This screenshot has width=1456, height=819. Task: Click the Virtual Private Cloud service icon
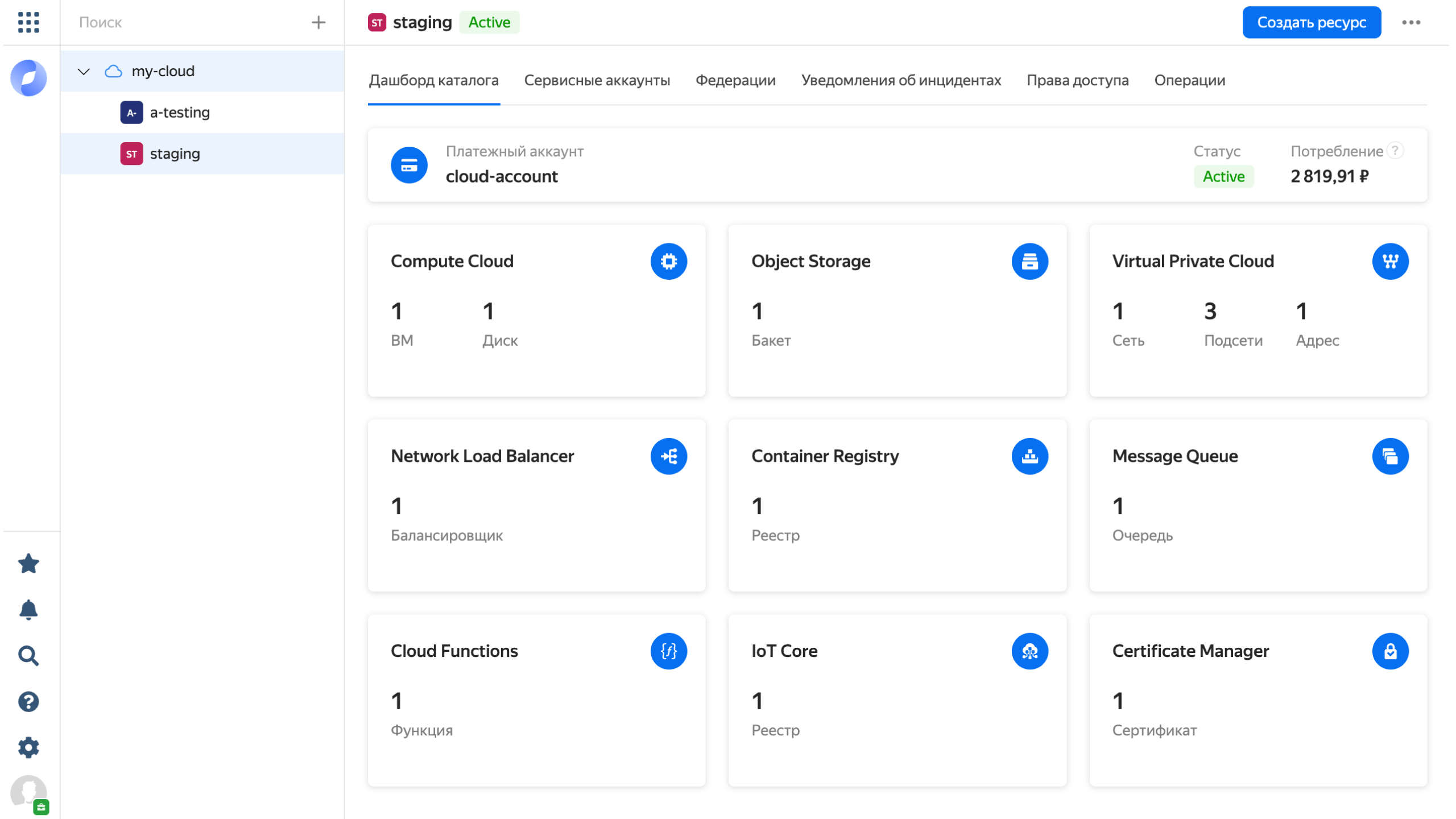[1390, 261]
